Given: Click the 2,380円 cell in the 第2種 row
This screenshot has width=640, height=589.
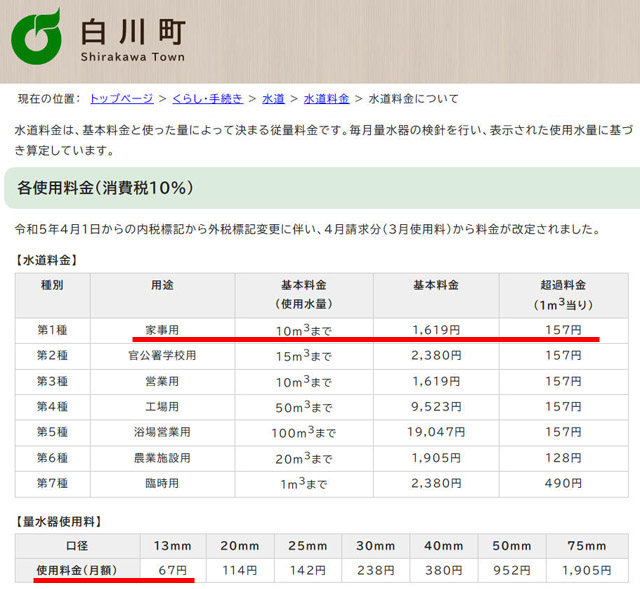Looking at the screenshot, I should click(436, 356).
